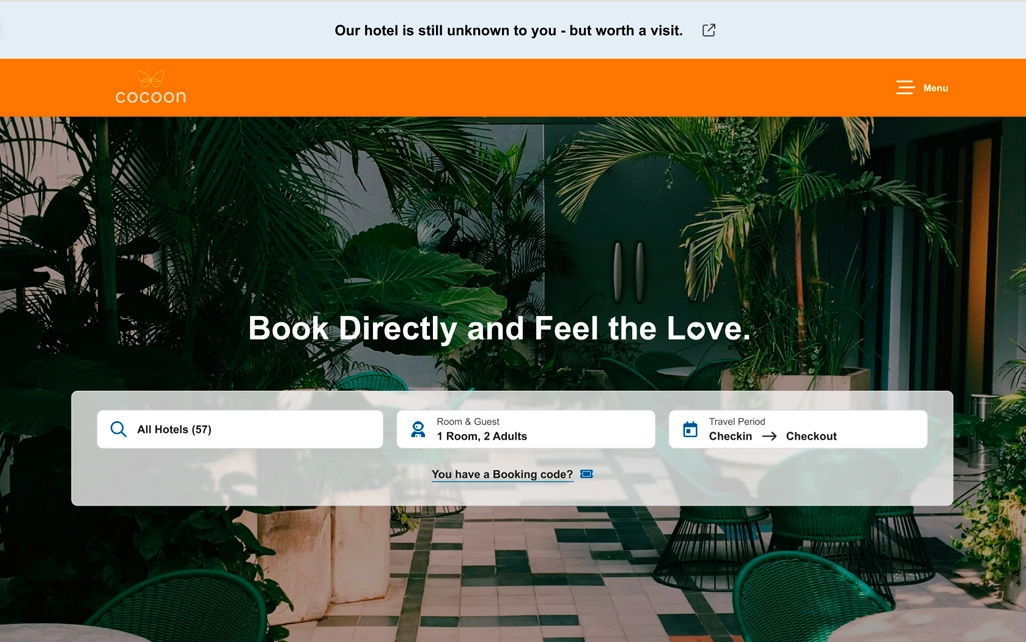Screen dimensions: 1026x642
Task: Open the All Hotels (57) selector
Action: click(240, 429)
